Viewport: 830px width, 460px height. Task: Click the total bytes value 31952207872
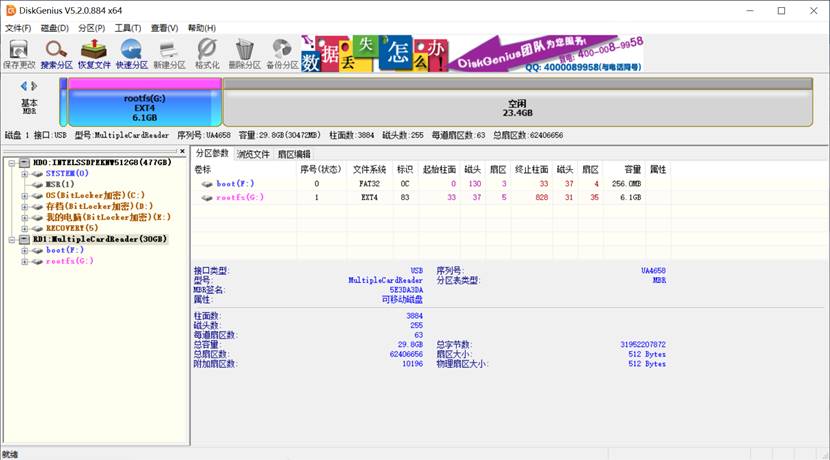tap(643, 345)
